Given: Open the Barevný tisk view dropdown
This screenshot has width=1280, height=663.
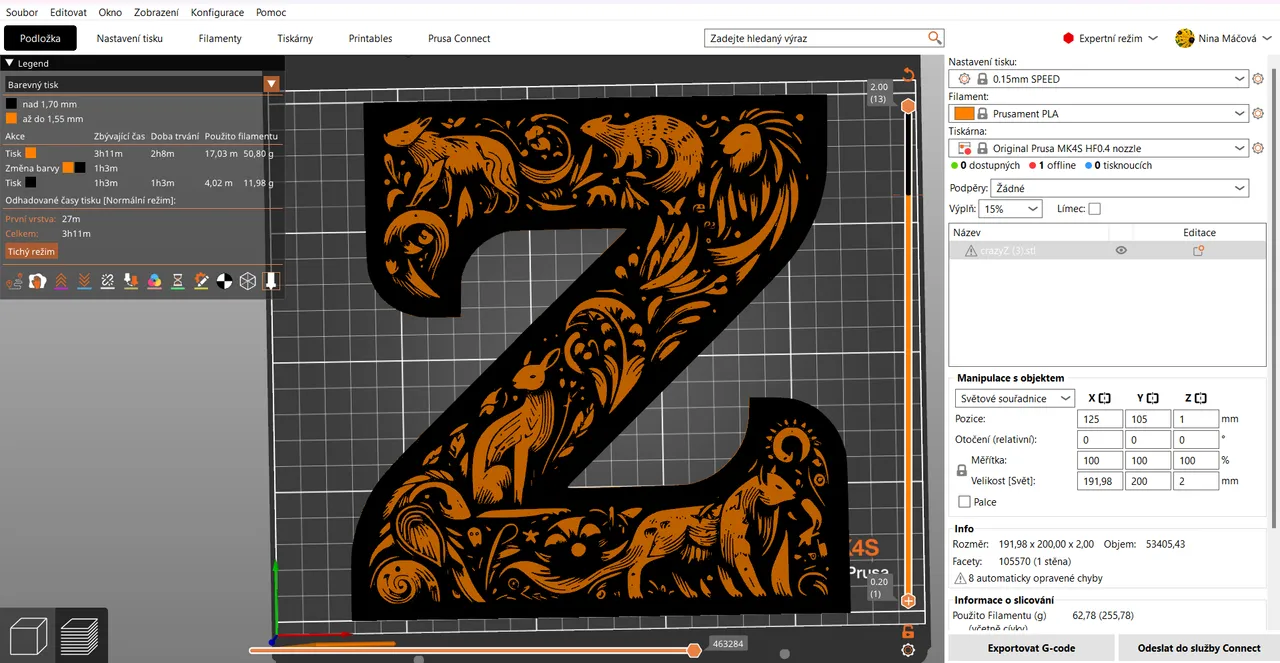Looking at the screenshot, I should tap(271, 85).
